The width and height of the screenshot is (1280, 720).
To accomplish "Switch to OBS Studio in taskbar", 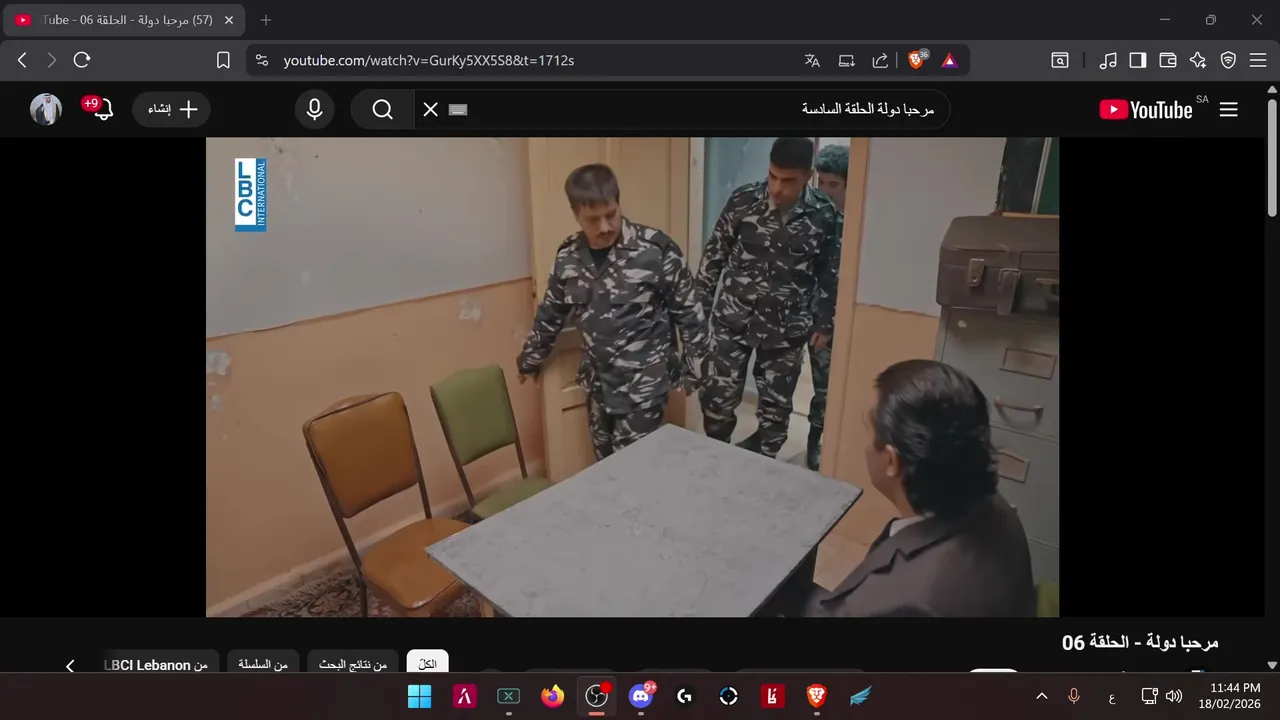I will 597,696.
